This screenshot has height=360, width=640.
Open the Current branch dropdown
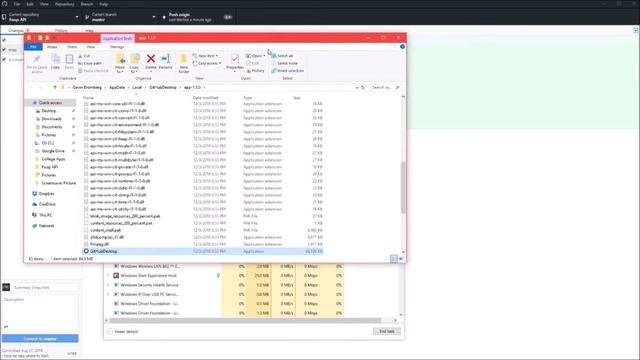(x=120, y=17)
